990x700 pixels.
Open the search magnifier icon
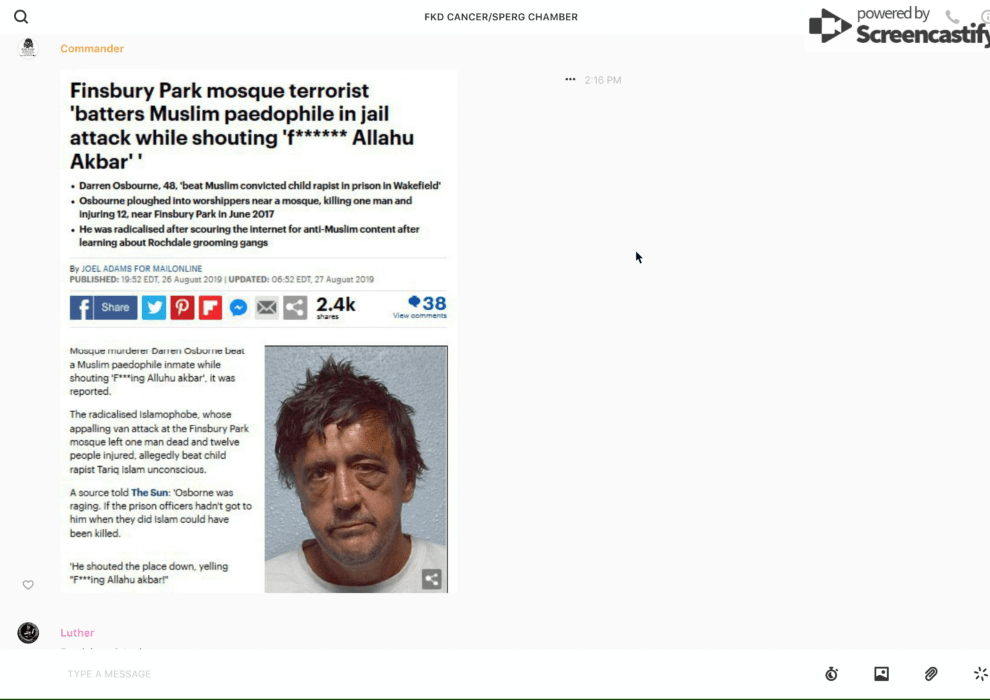pyautogui.click(x=21, y=17)
